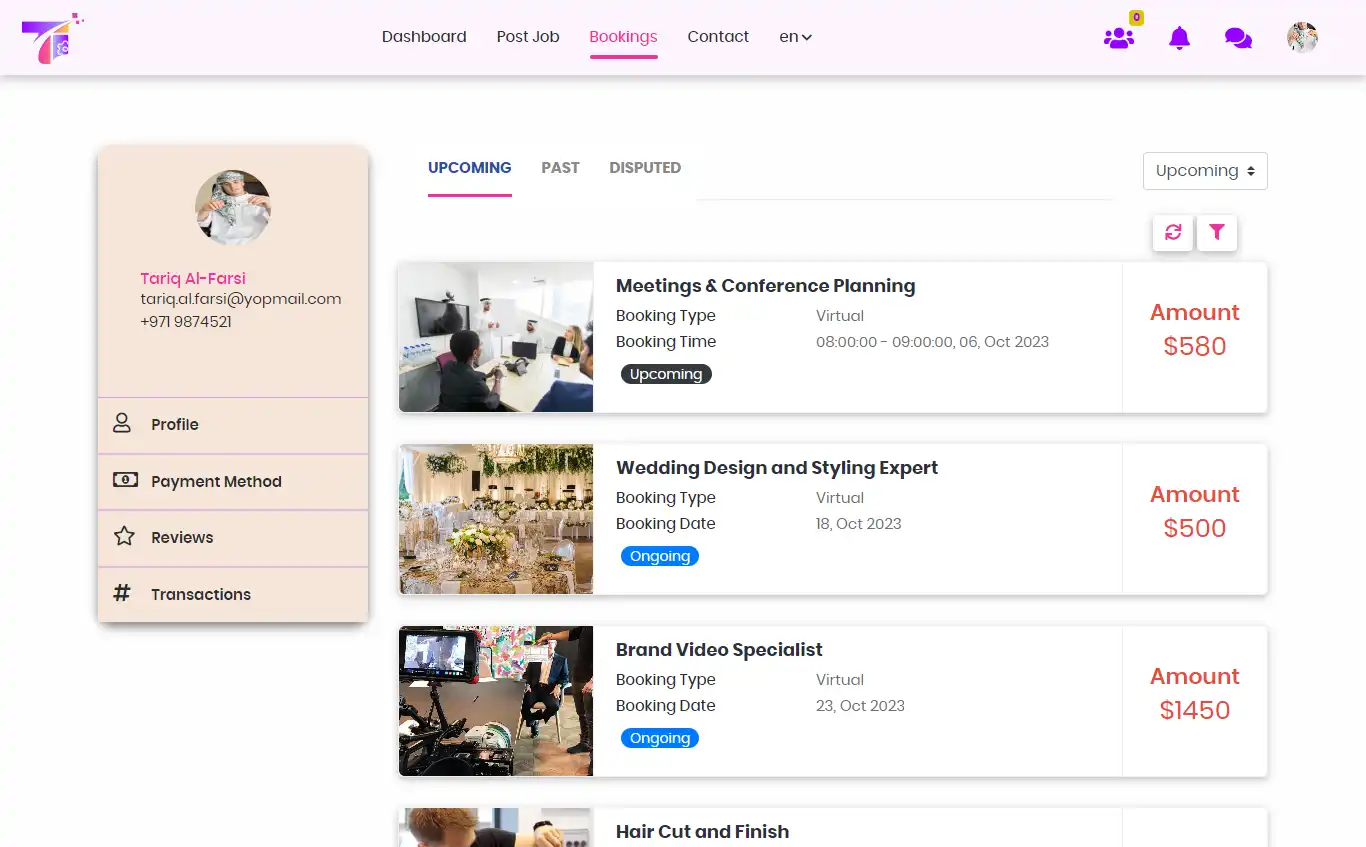Click the Transactions hash icon
This screenshot has height=847, width=1366.
121,593
